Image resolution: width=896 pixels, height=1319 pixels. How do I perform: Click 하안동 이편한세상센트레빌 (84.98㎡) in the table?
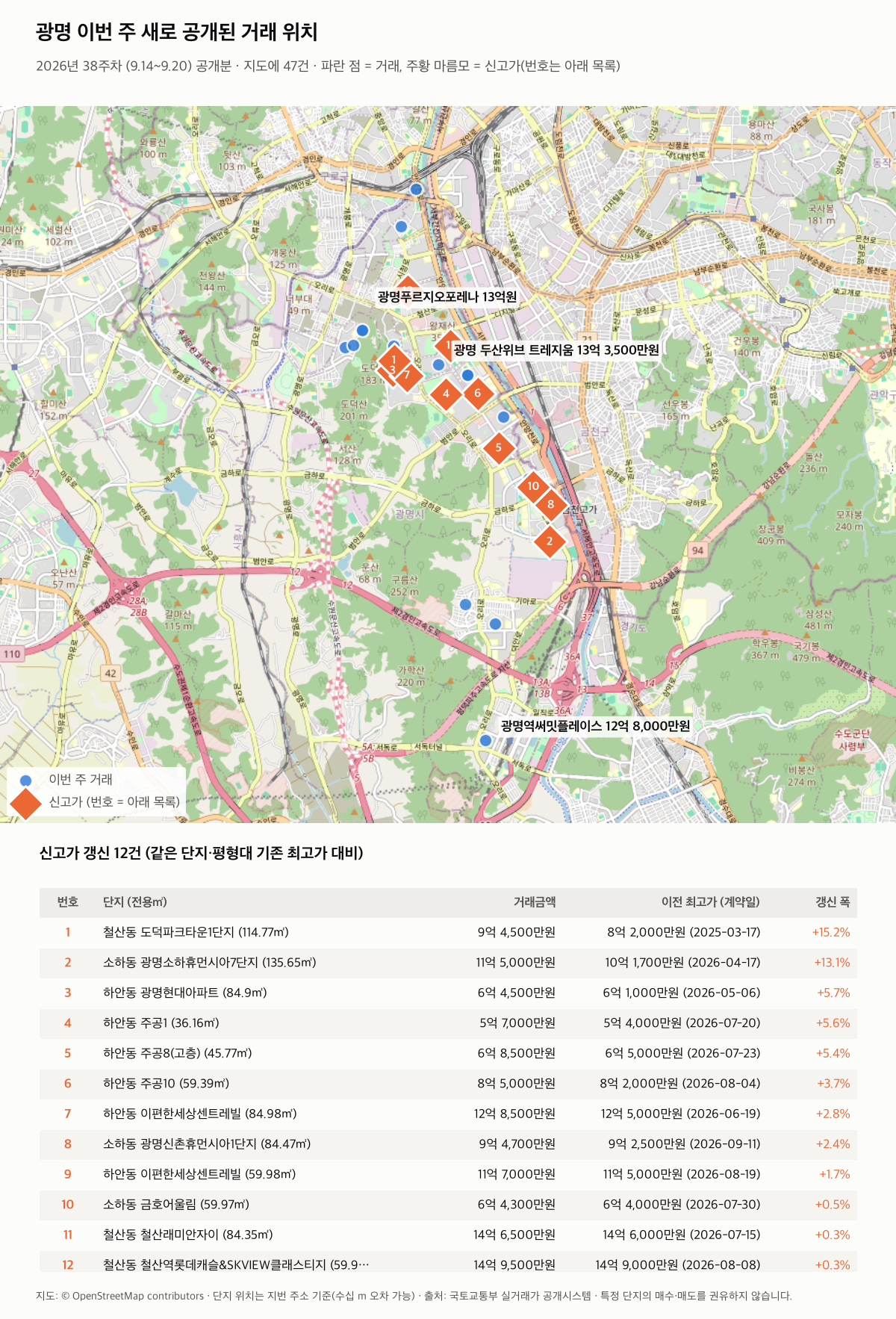[200, 1114]
